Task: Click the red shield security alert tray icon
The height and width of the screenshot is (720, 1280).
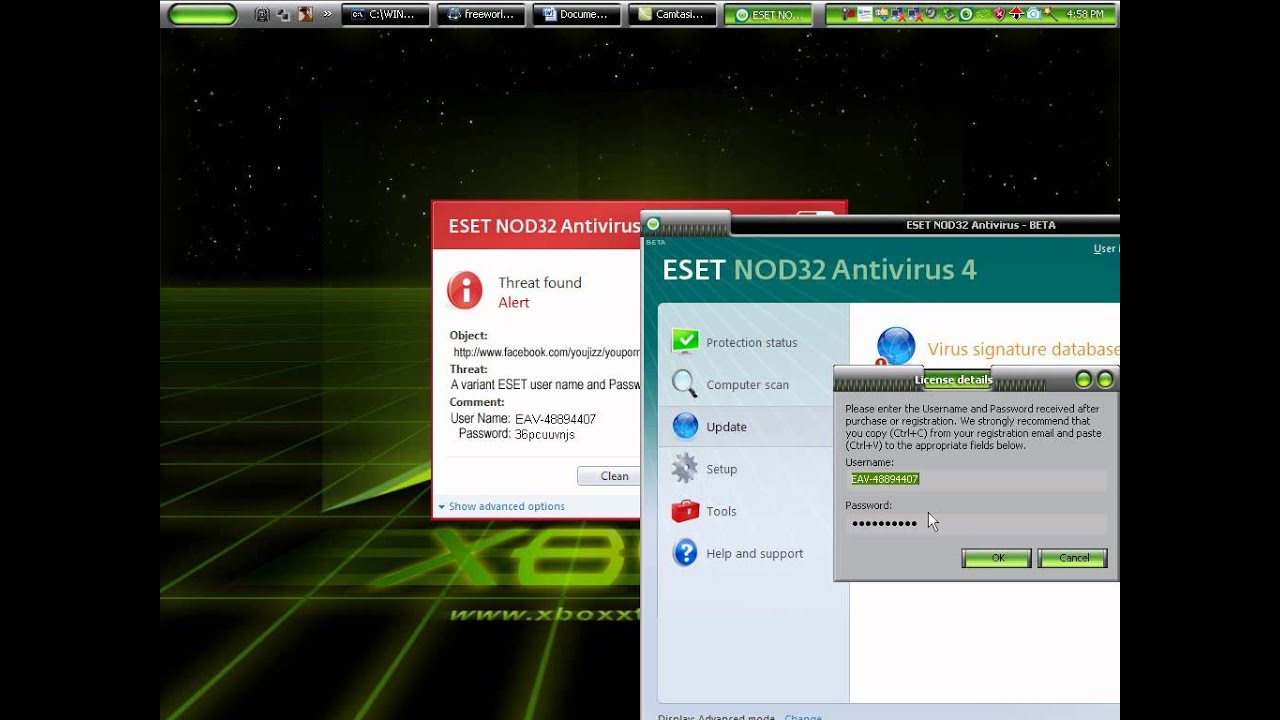Action: tap(999, 14)
